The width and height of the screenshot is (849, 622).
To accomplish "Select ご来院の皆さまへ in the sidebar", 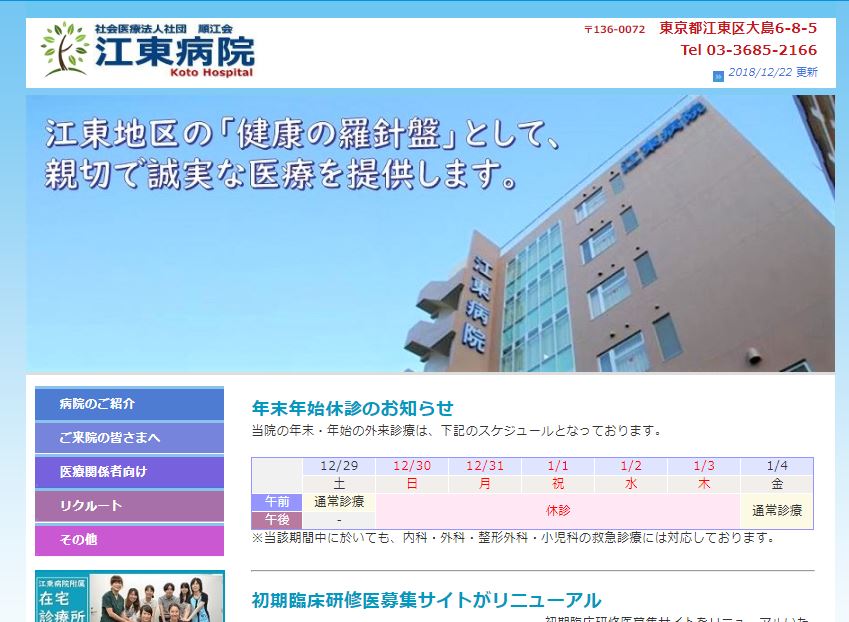I will (x=129, y=438).
